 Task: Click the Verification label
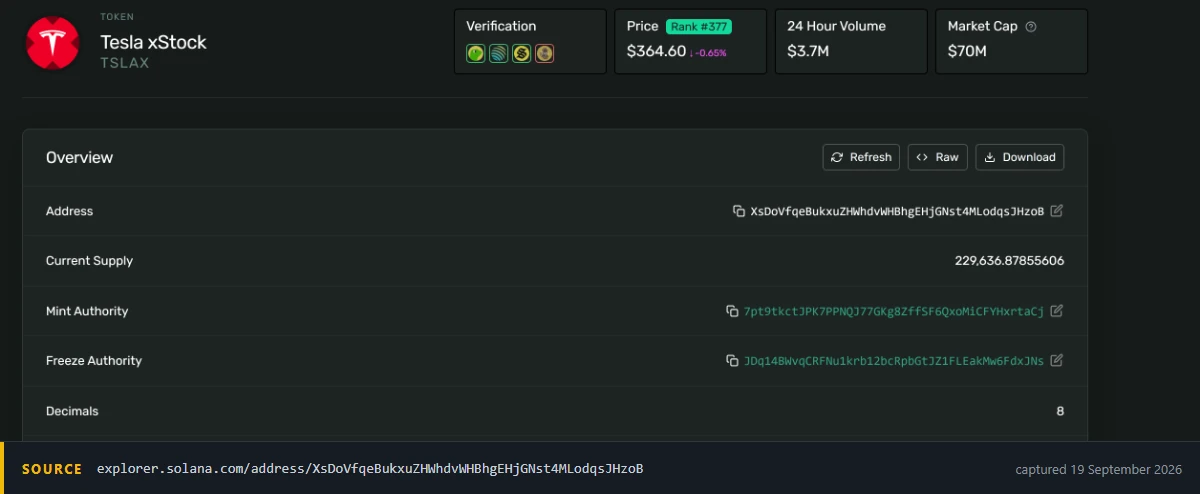[x=501, y=26]
